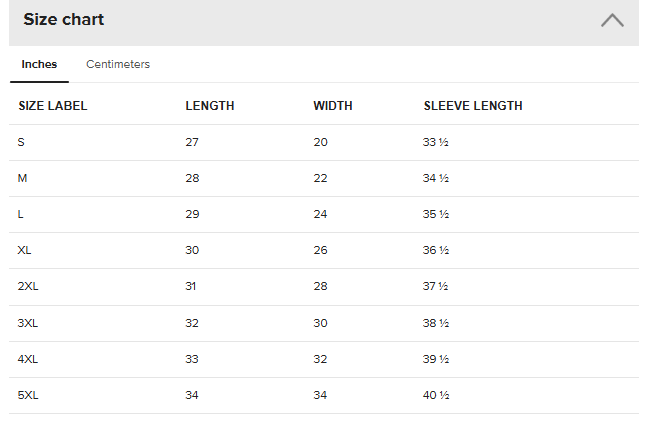Select the L size row label

pyautogui.click(x=21, y=214)
